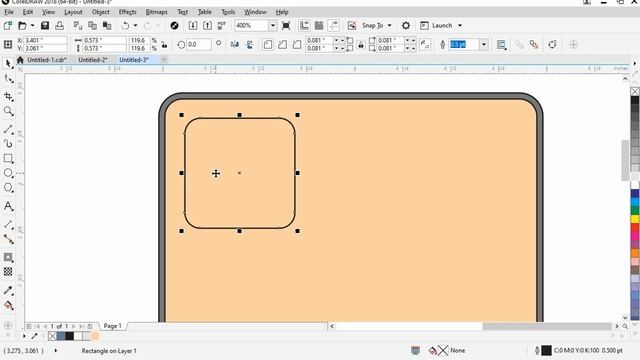Click the peach swatch in document palette
Screen dimensions: 640x360
pyautogui.click(x=95, y=336)
